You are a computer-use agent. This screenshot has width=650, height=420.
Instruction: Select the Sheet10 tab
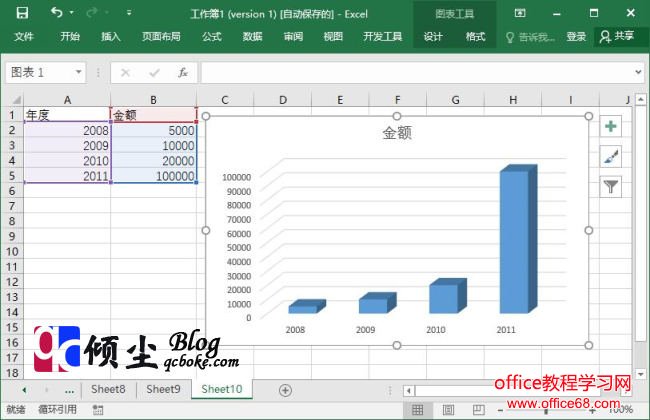[222, 389]
